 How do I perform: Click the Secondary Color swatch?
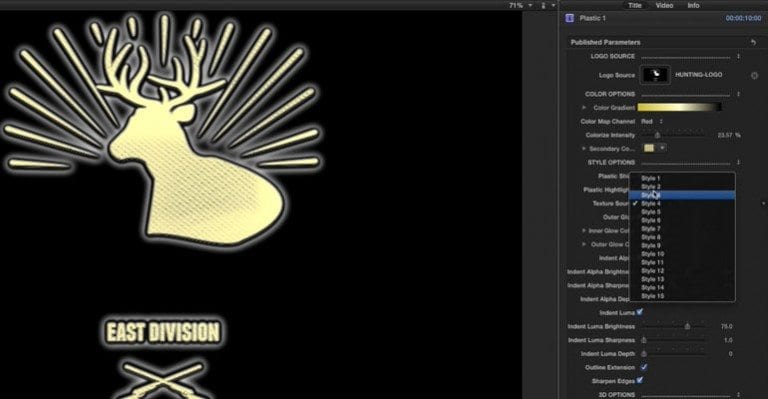(649, 148)
